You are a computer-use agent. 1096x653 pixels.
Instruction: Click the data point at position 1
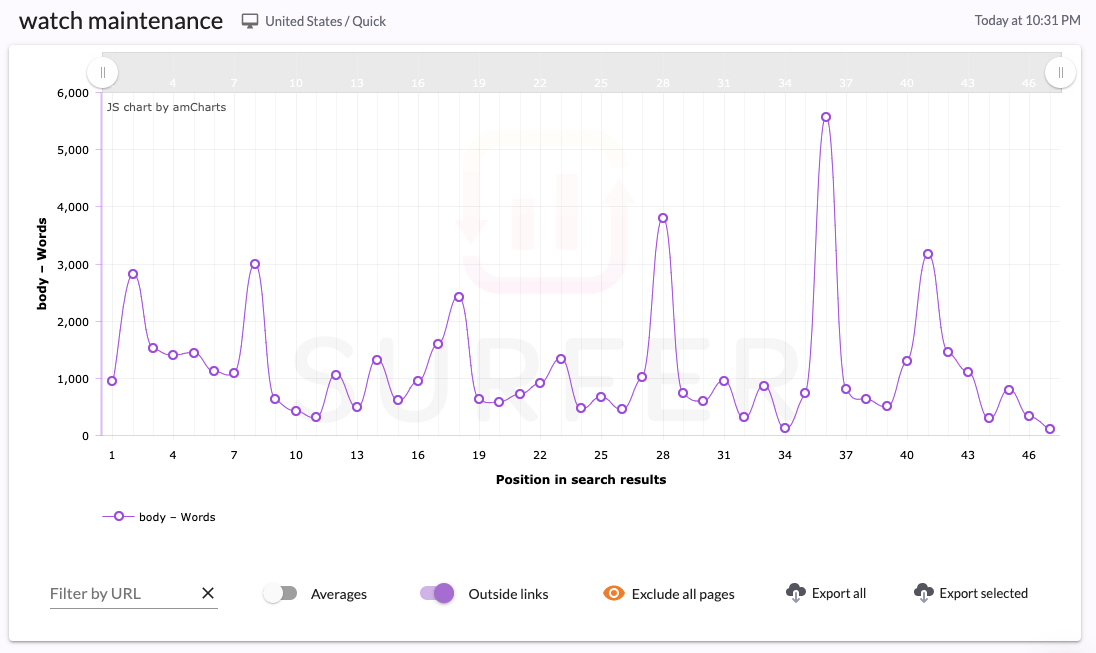pos(112,381)
